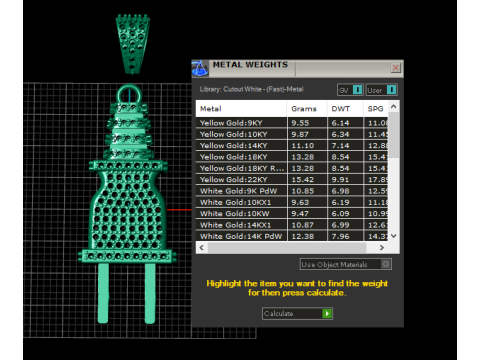Enable the Use Object Materials option

pos(346,264)
